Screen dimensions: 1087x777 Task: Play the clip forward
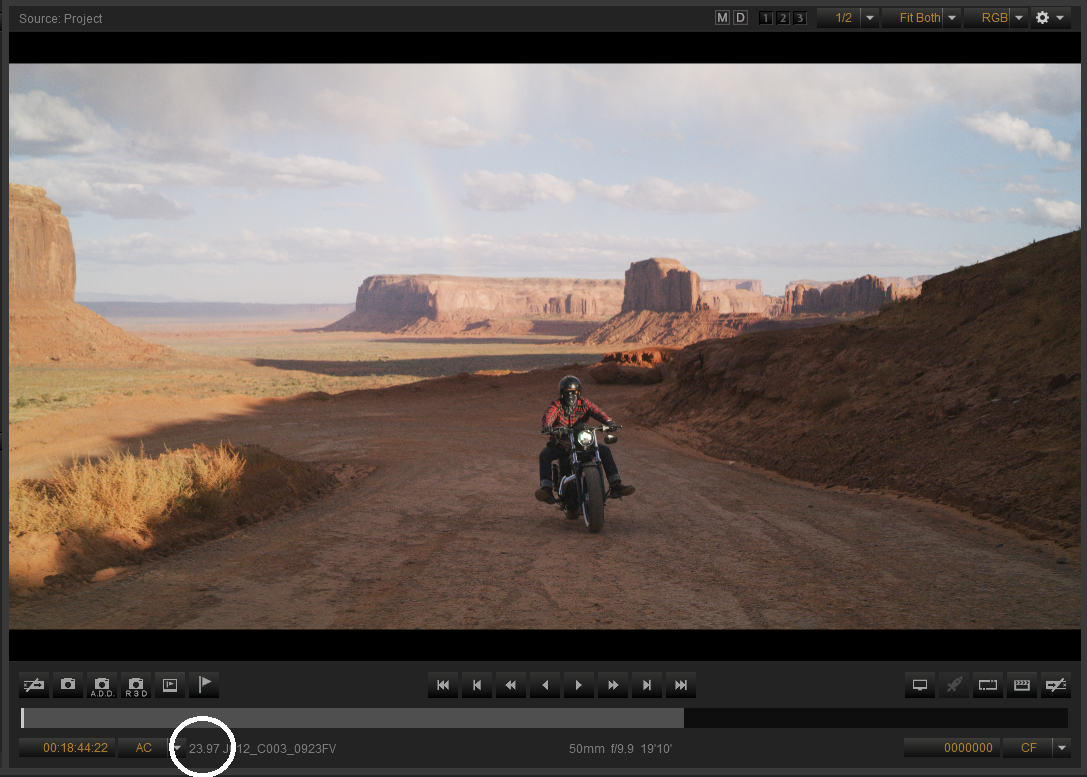point(579,685)
